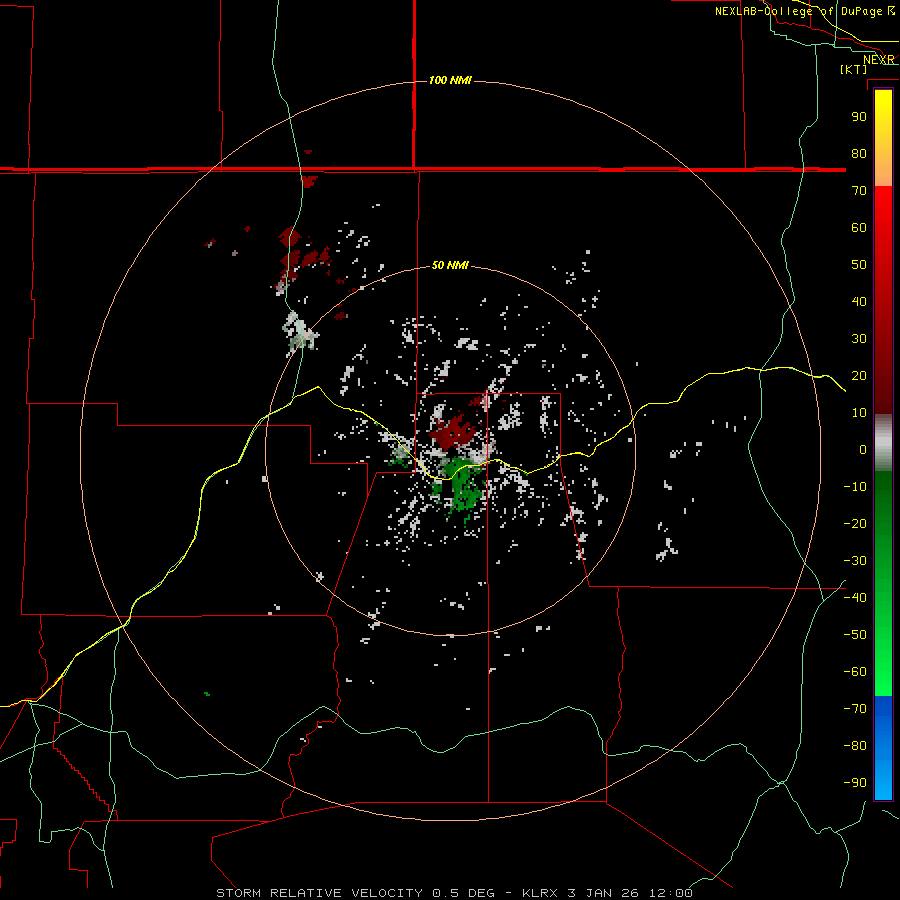The image size is (900, 900).
Task: Click the -30 value on the velocity scale
Action: (x=855, y=561)
